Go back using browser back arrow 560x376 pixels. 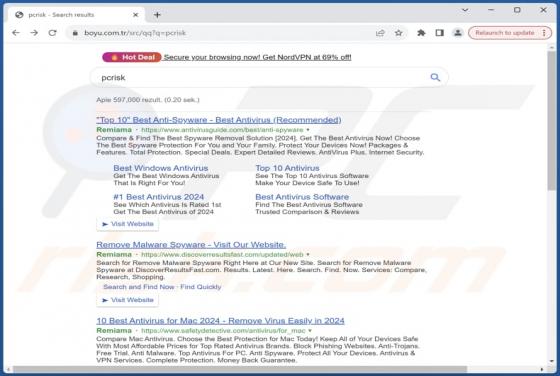[16, 33]
